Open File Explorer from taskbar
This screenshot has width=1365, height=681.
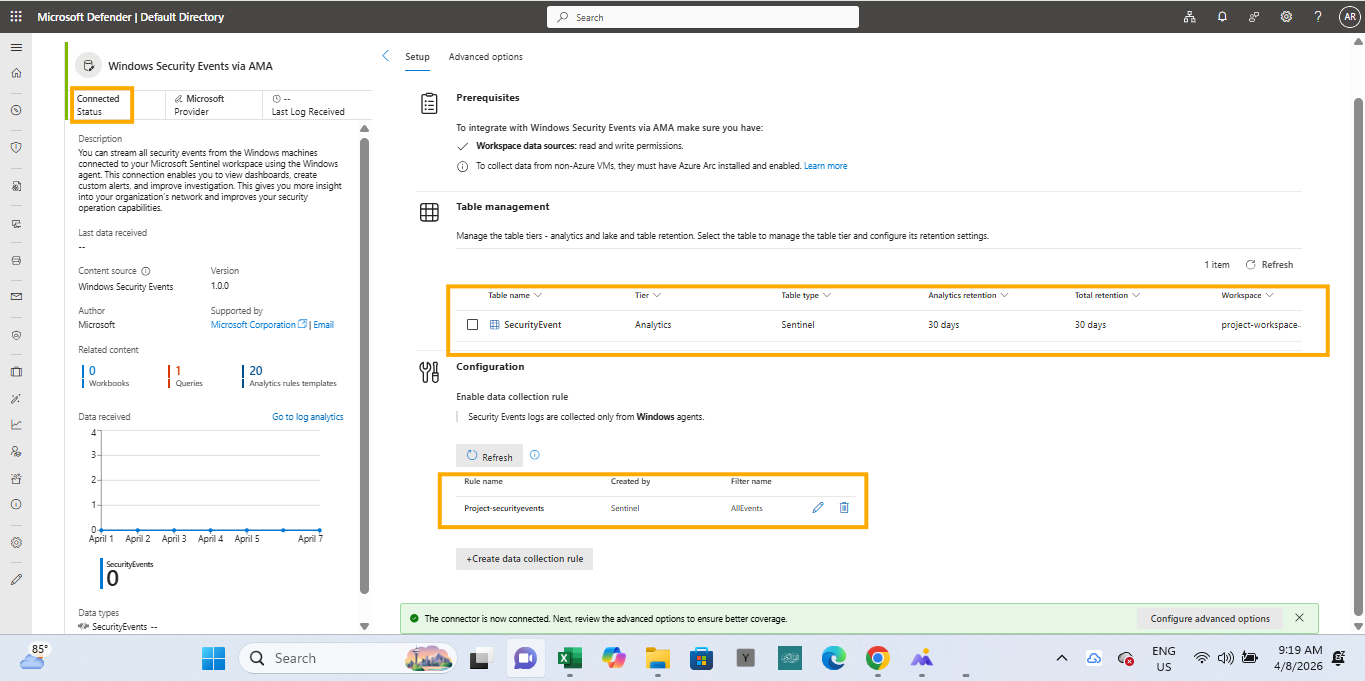[657, 658]
